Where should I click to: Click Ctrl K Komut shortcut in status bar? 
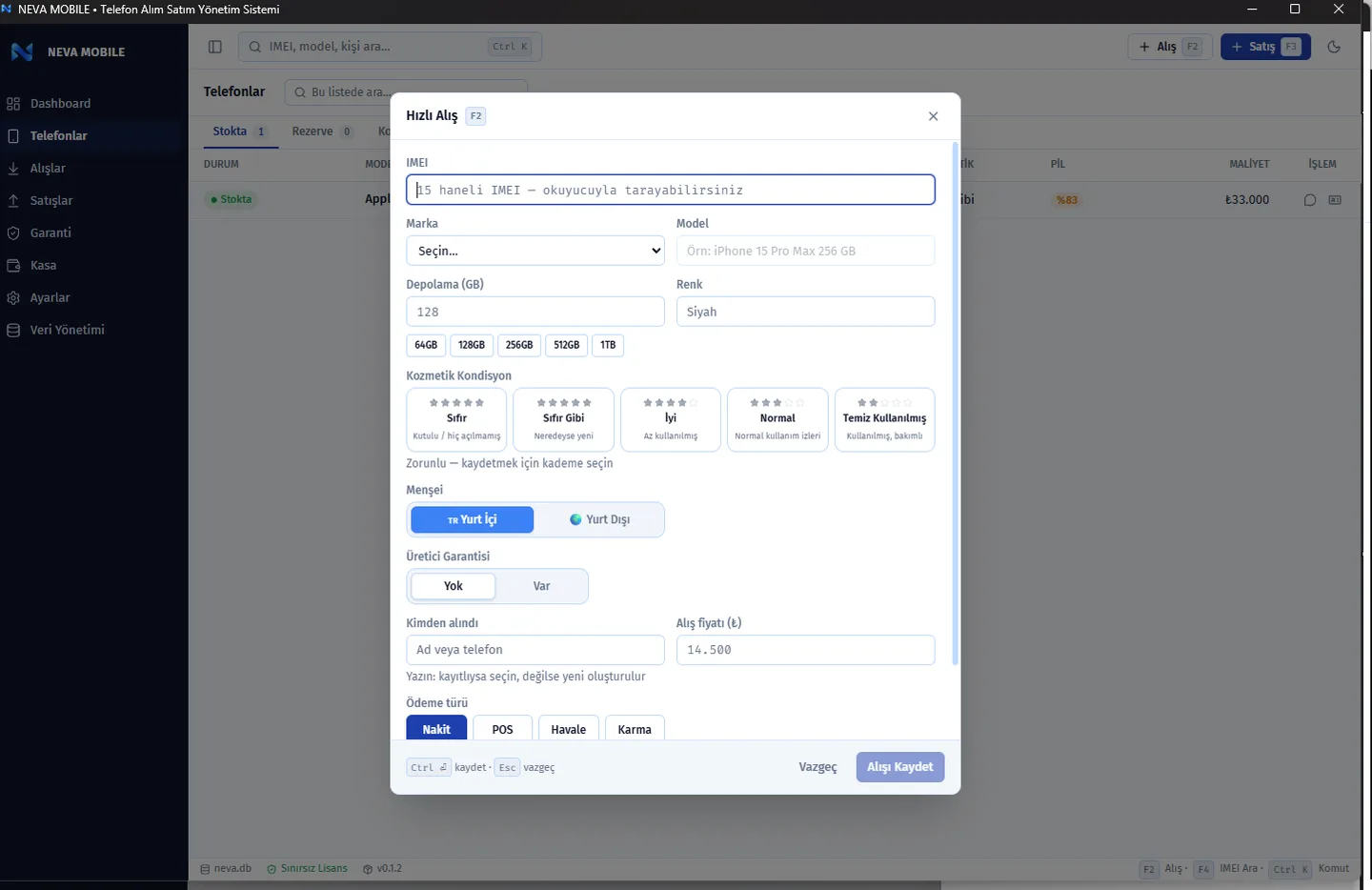click(x=1311, y=869)
